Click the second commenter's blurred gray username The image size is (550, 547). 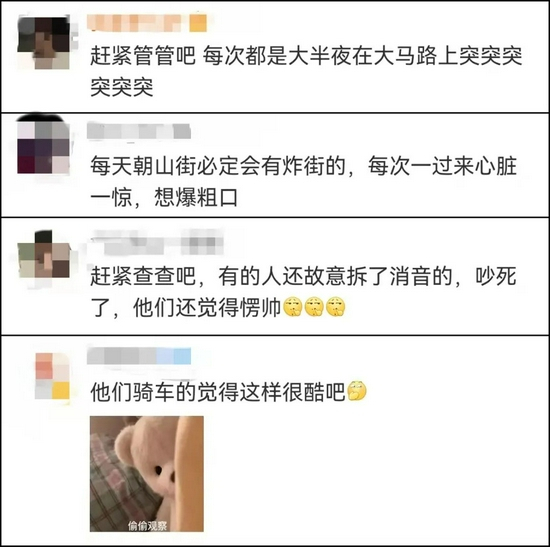pyautogui.click(x=139, y=131)
